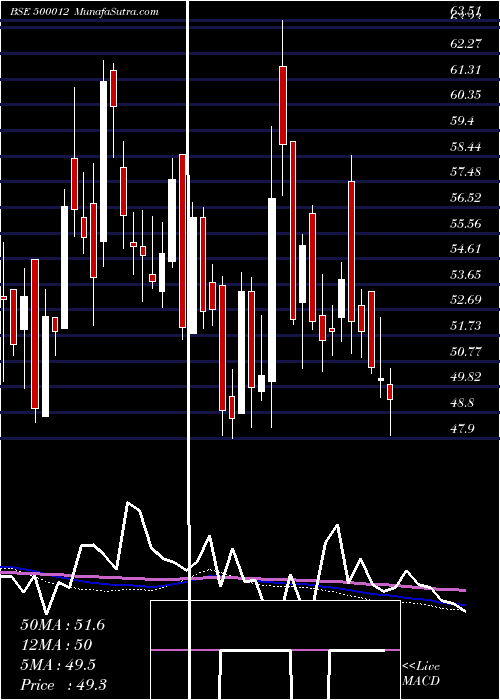Click the 56.52 price axis label
Viewport: 500px width, 700px height.
466,198
